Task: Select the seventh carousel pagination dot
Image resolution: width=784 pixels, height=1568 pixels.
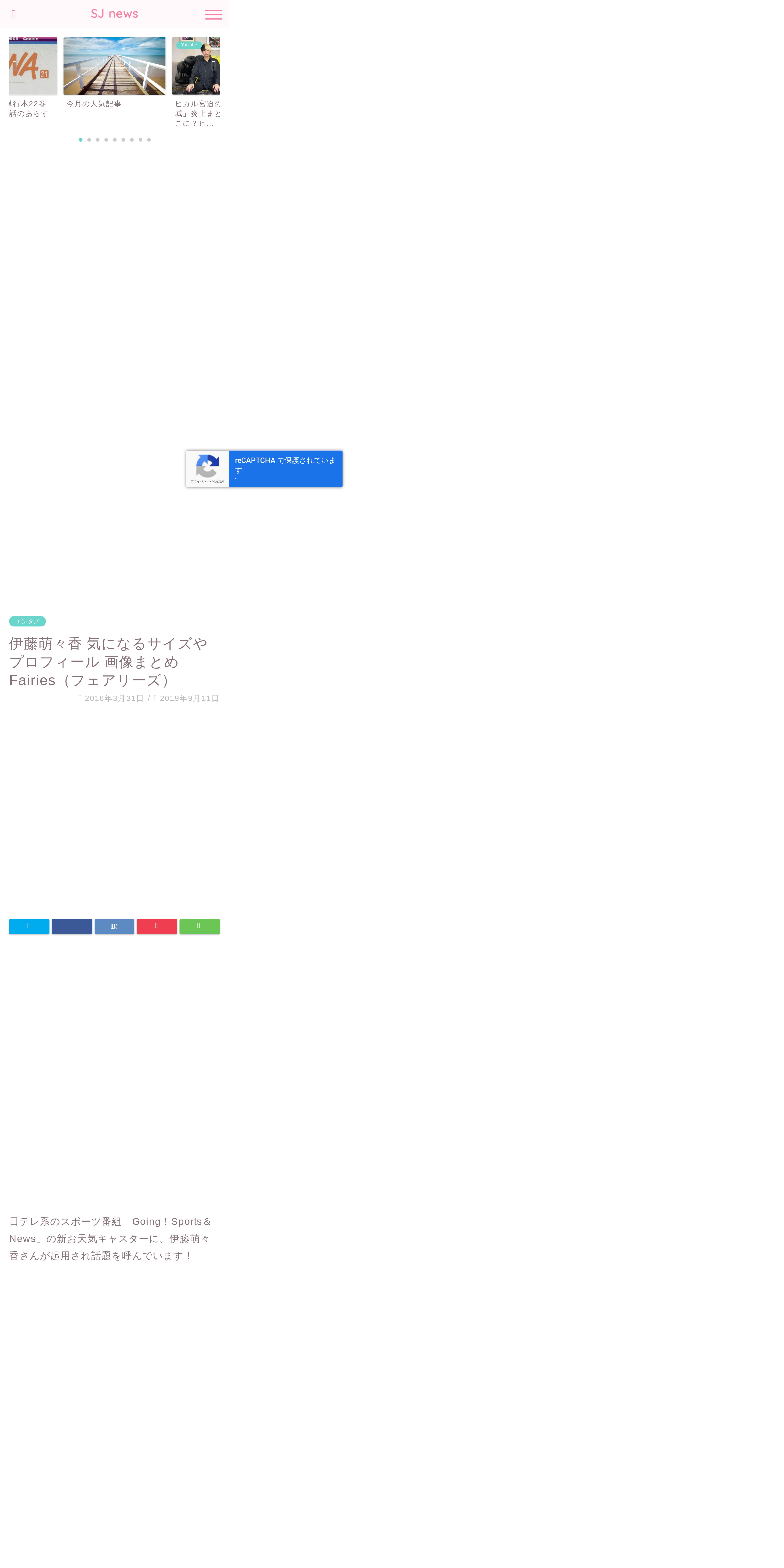Action: tap(131, 140)
